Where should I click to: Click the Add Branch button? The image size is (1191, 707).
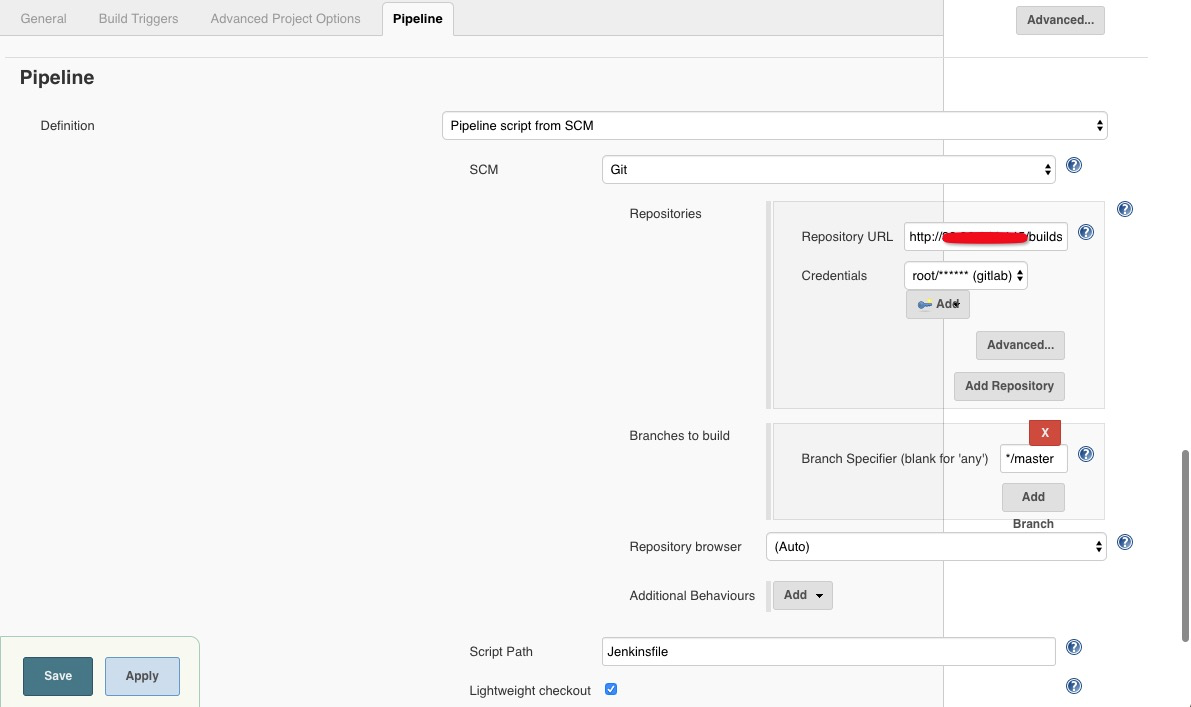point(1033,497)
